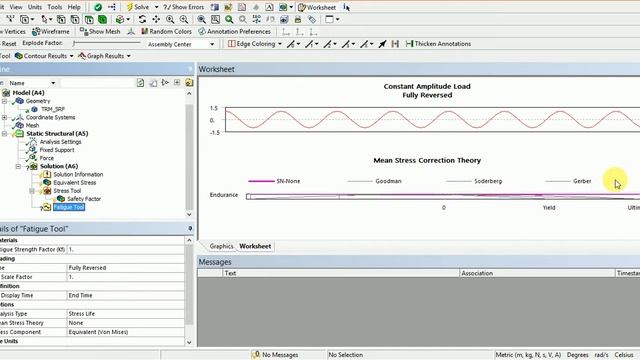The height and width of the screenshot is (360, 640).
Task: Collapse the Geometry tree node
Action: 4,101
